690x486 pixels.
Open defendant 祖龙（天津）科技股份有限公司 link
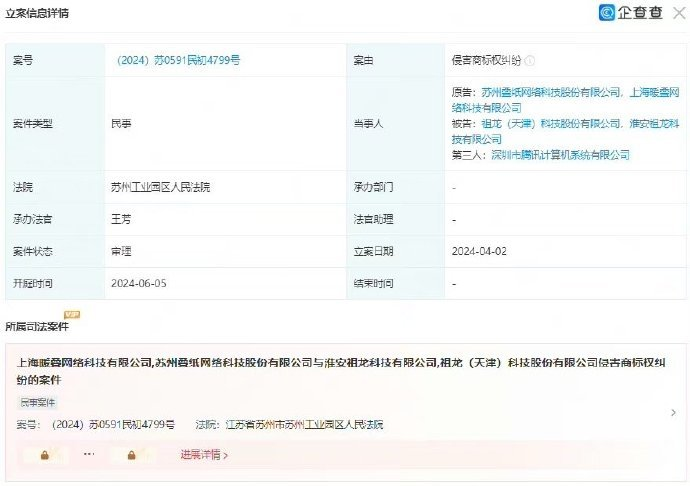pos(551,124)
